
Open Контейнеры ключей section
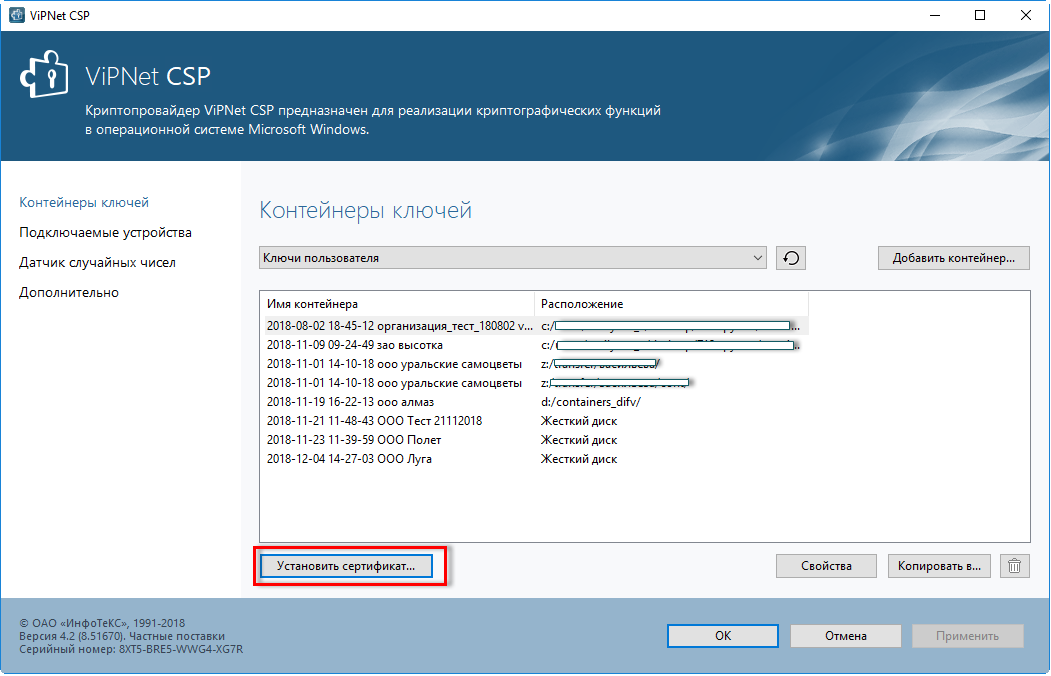point(84,202)
